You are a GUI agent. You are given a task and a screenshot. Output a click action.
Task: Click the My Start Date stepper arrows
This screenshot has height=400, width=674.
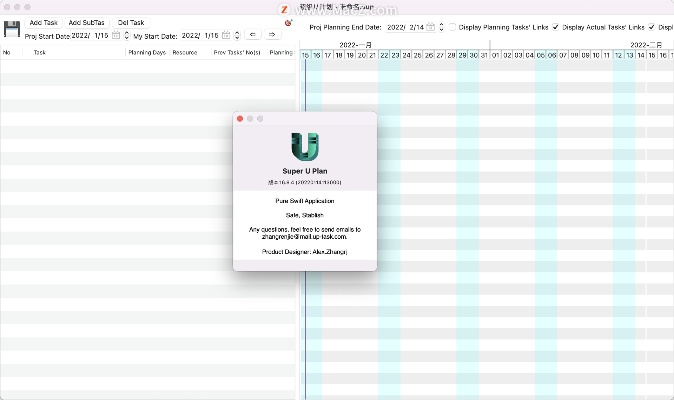click(x=237, y=36)
